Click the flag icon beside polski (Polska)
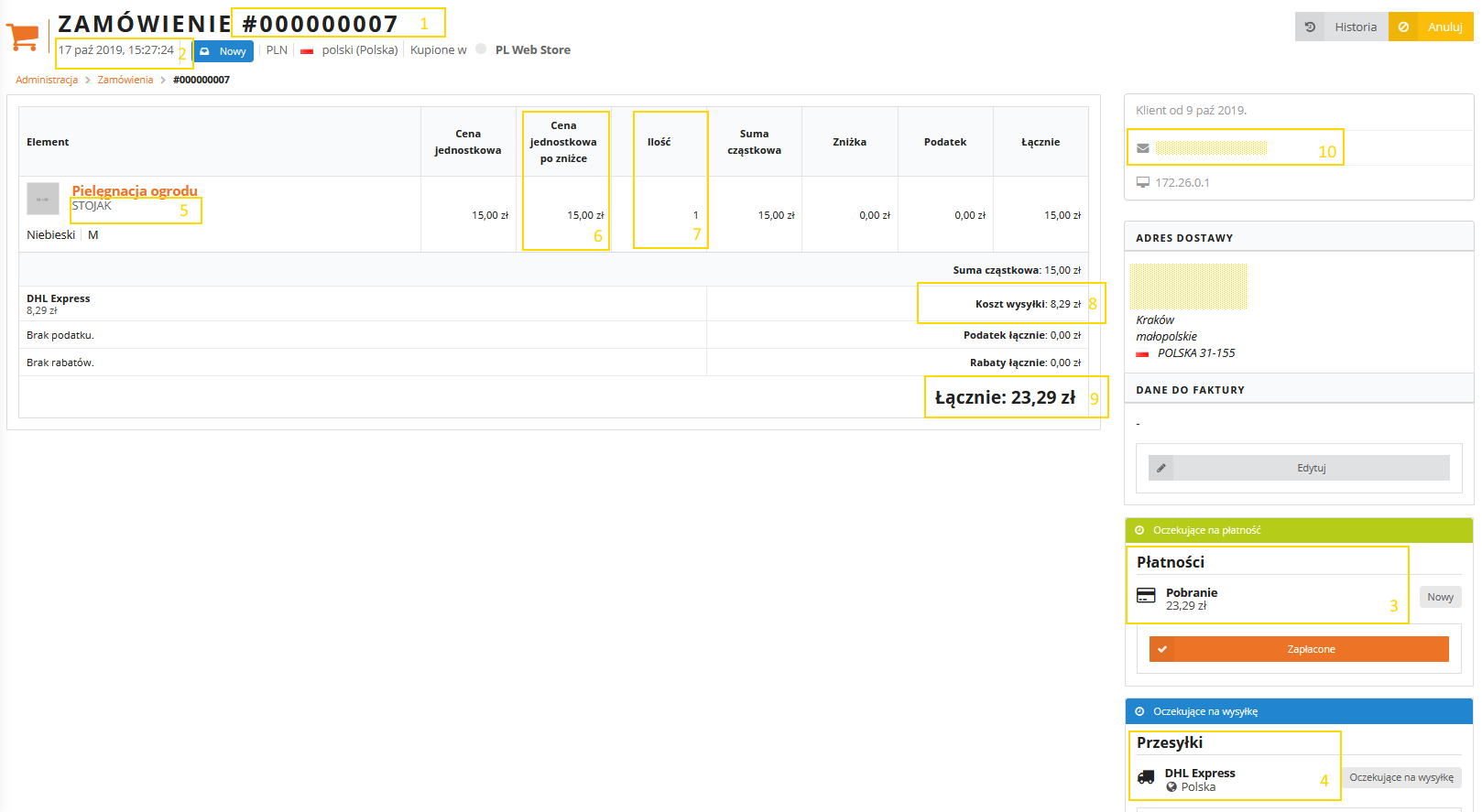This screenshot has height=812, width=1482. (x=307, y=51)
